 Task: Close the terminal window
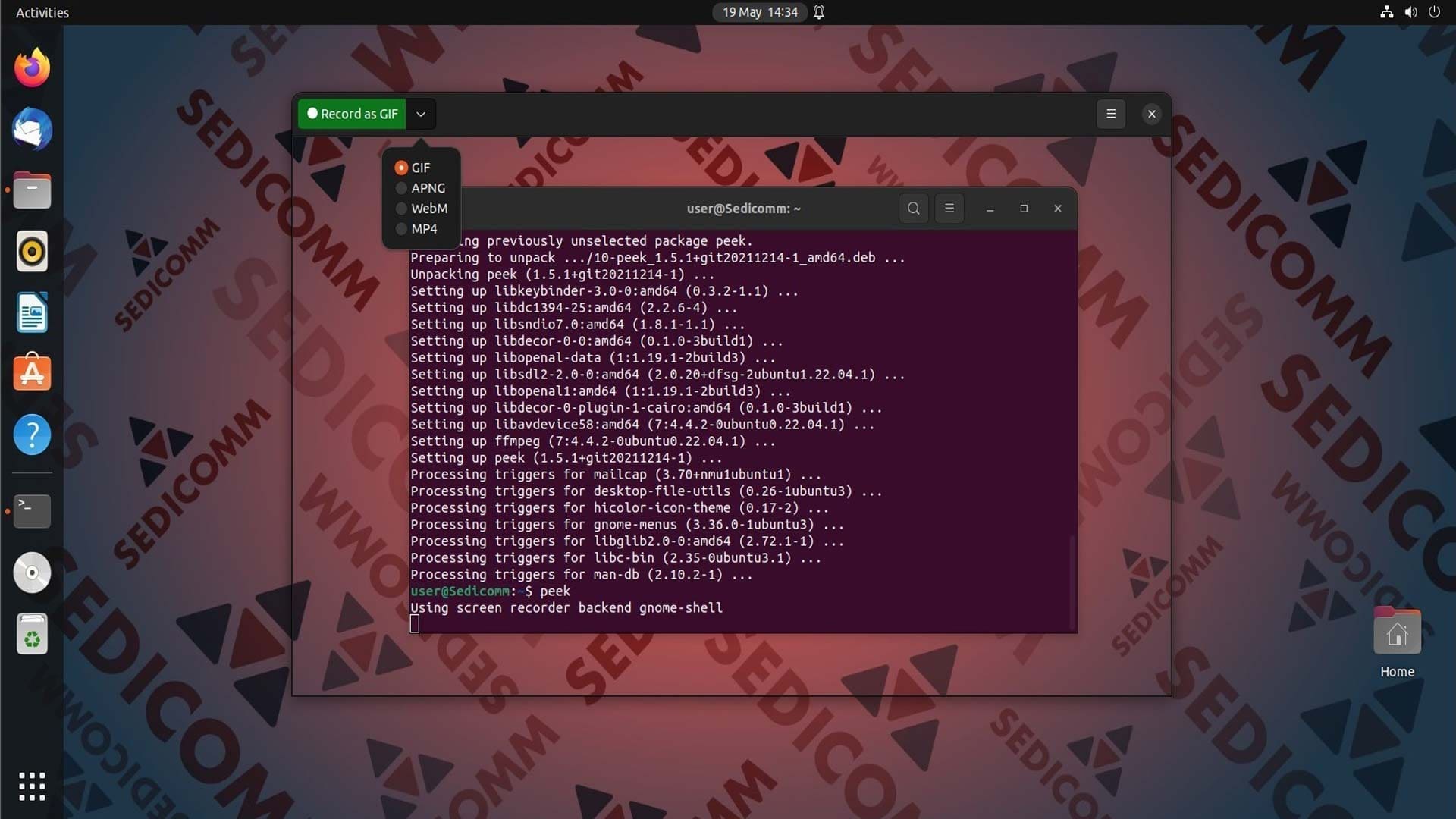pos(1058,209)
